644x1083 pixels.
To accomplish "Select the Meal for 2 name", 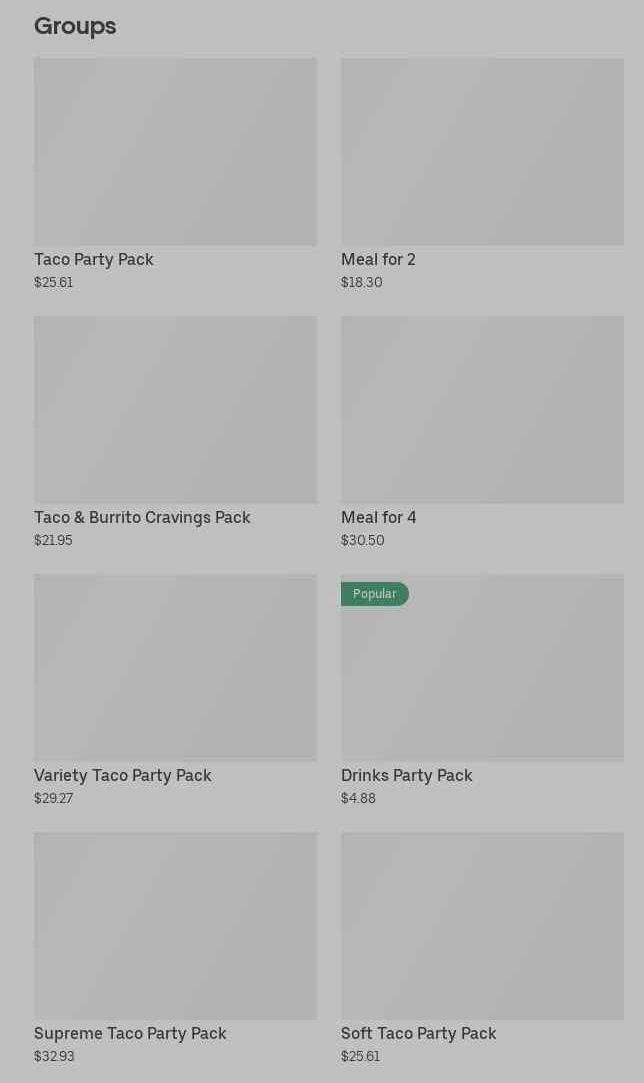I will (378, 260).
